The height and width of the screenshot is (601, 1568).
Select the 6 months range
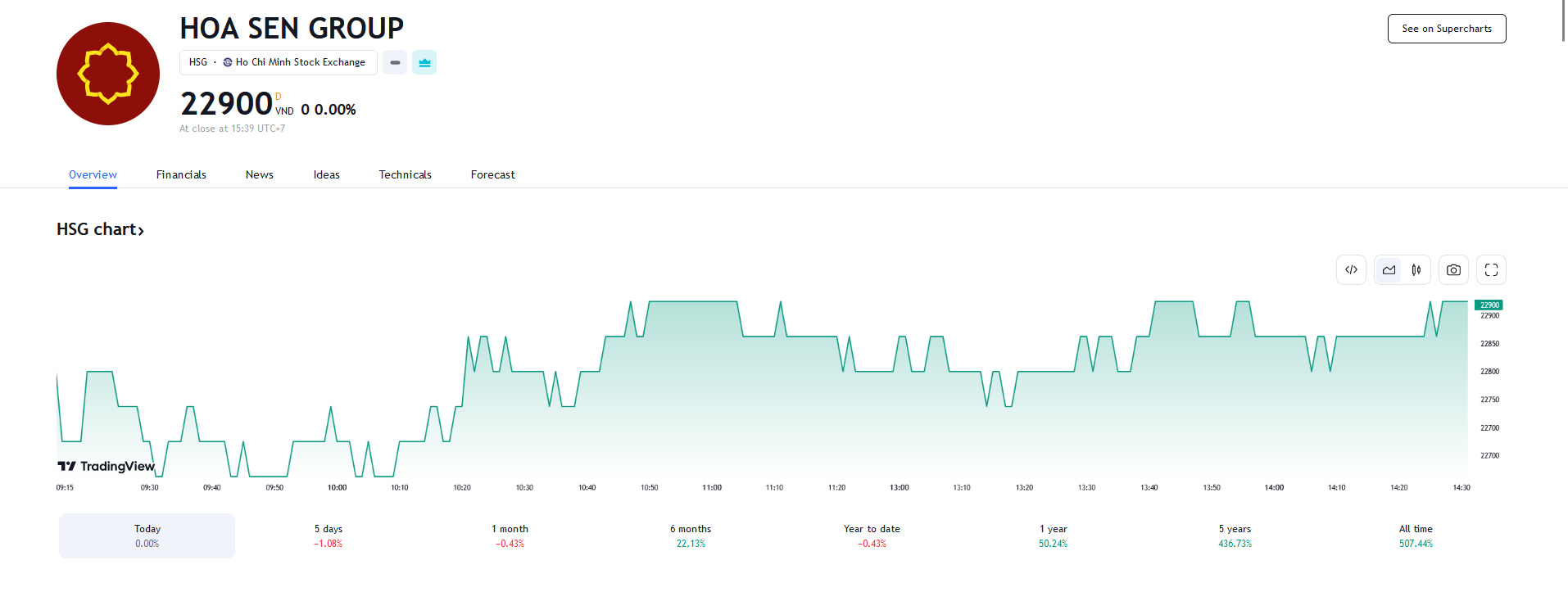pyautogui.click(x=691, y=535)
